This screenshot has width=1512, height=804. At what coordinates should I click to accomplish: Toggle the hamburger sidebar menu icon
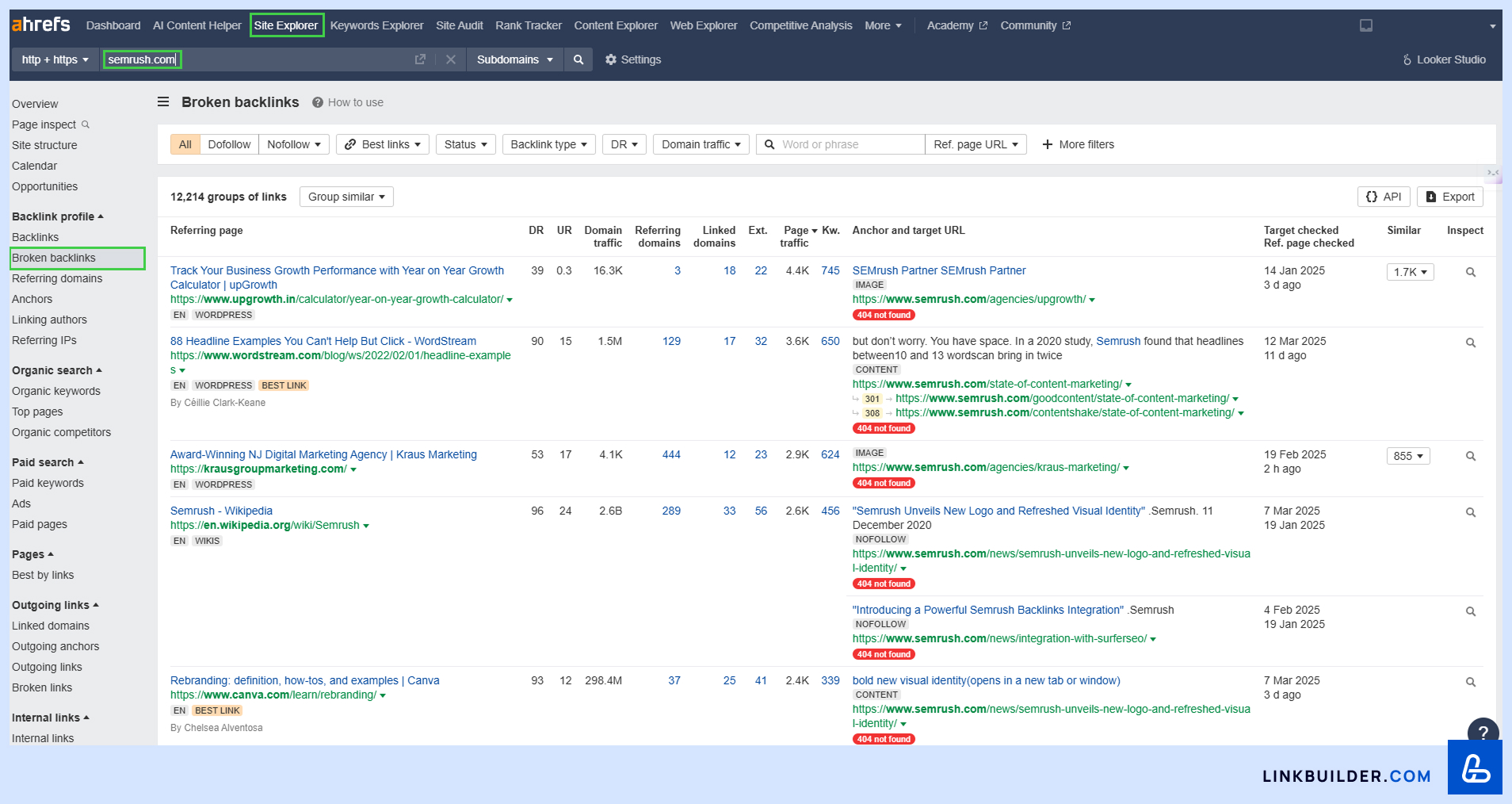163,101
